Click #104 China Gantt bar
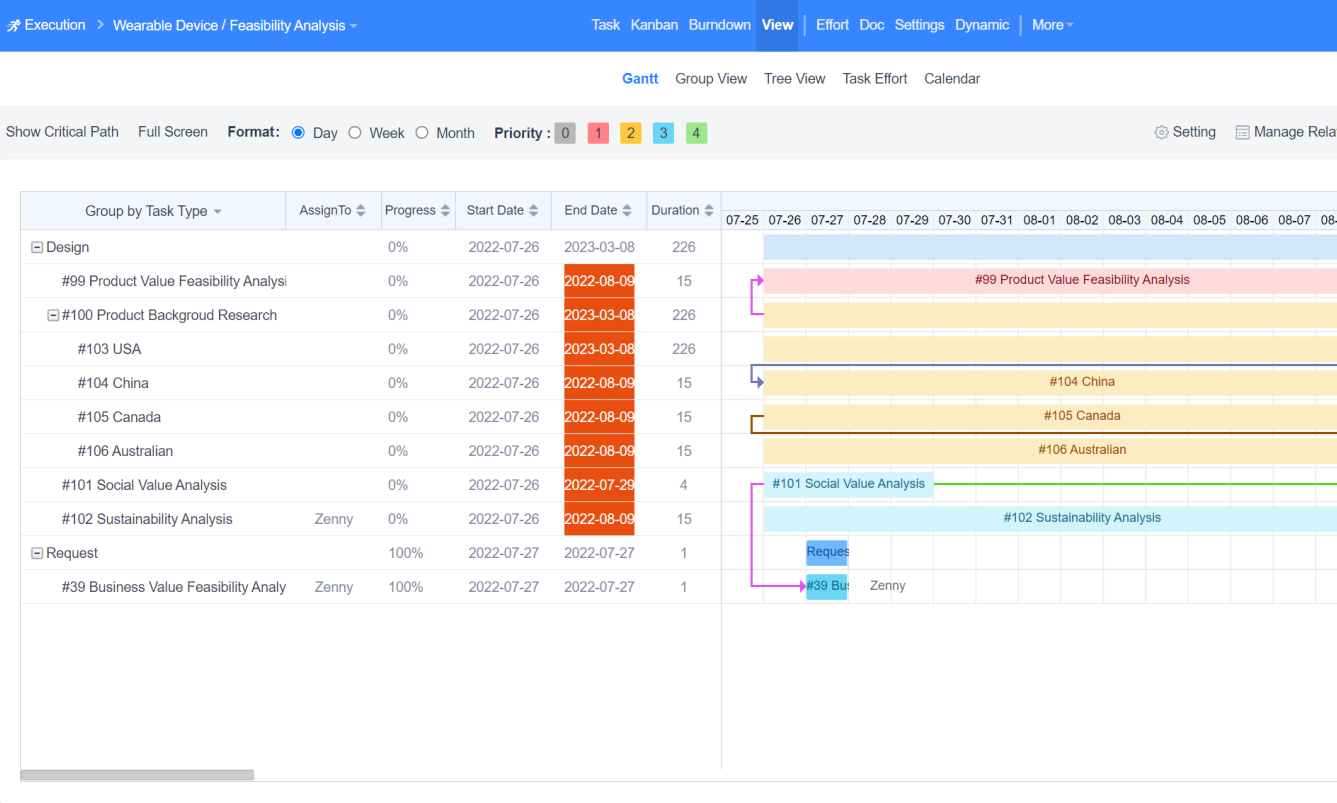The height and width of the screenshot is (803, 1337). [1050, 382]
